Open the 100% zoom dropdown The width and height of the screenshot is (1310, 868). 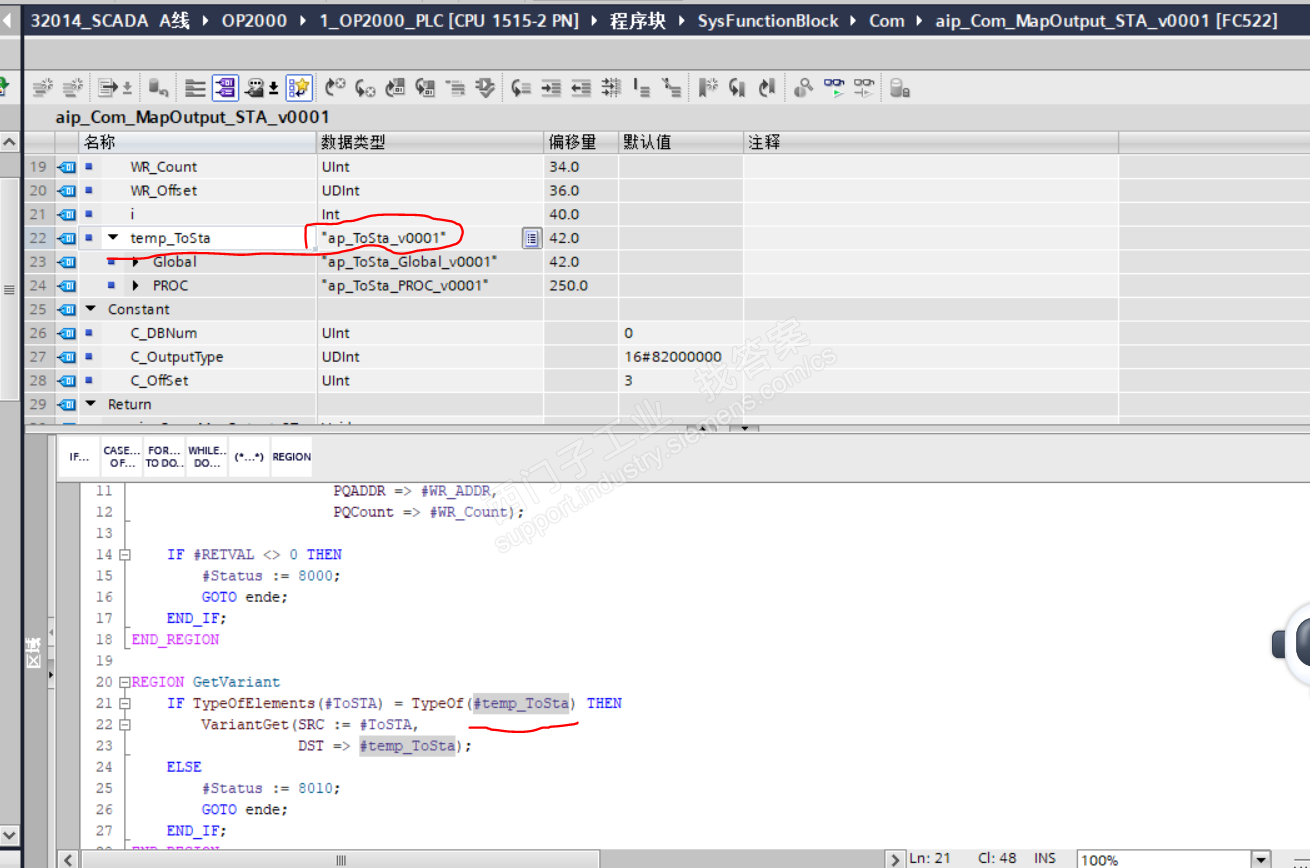point(1261,859)
